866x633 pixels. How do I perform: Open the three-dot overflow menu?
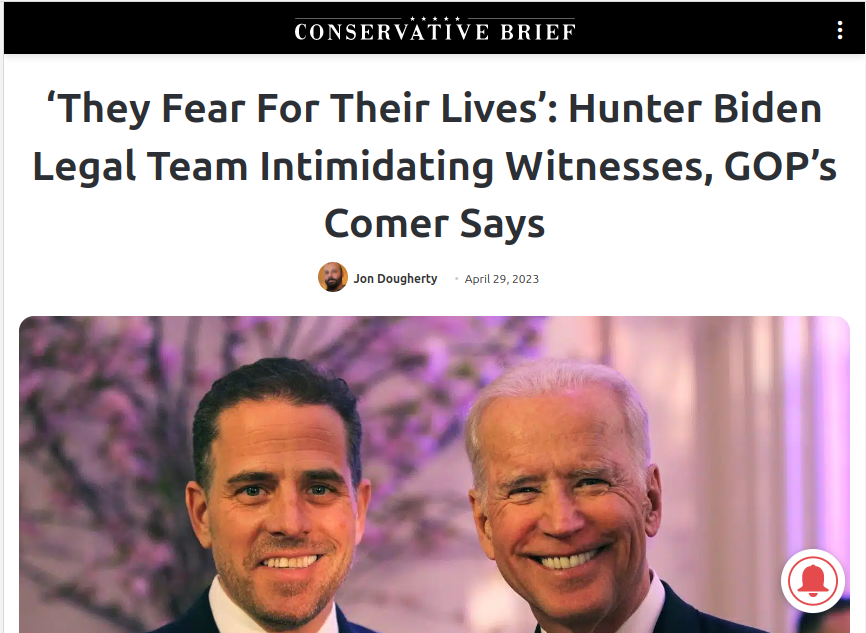pos(839,30)
